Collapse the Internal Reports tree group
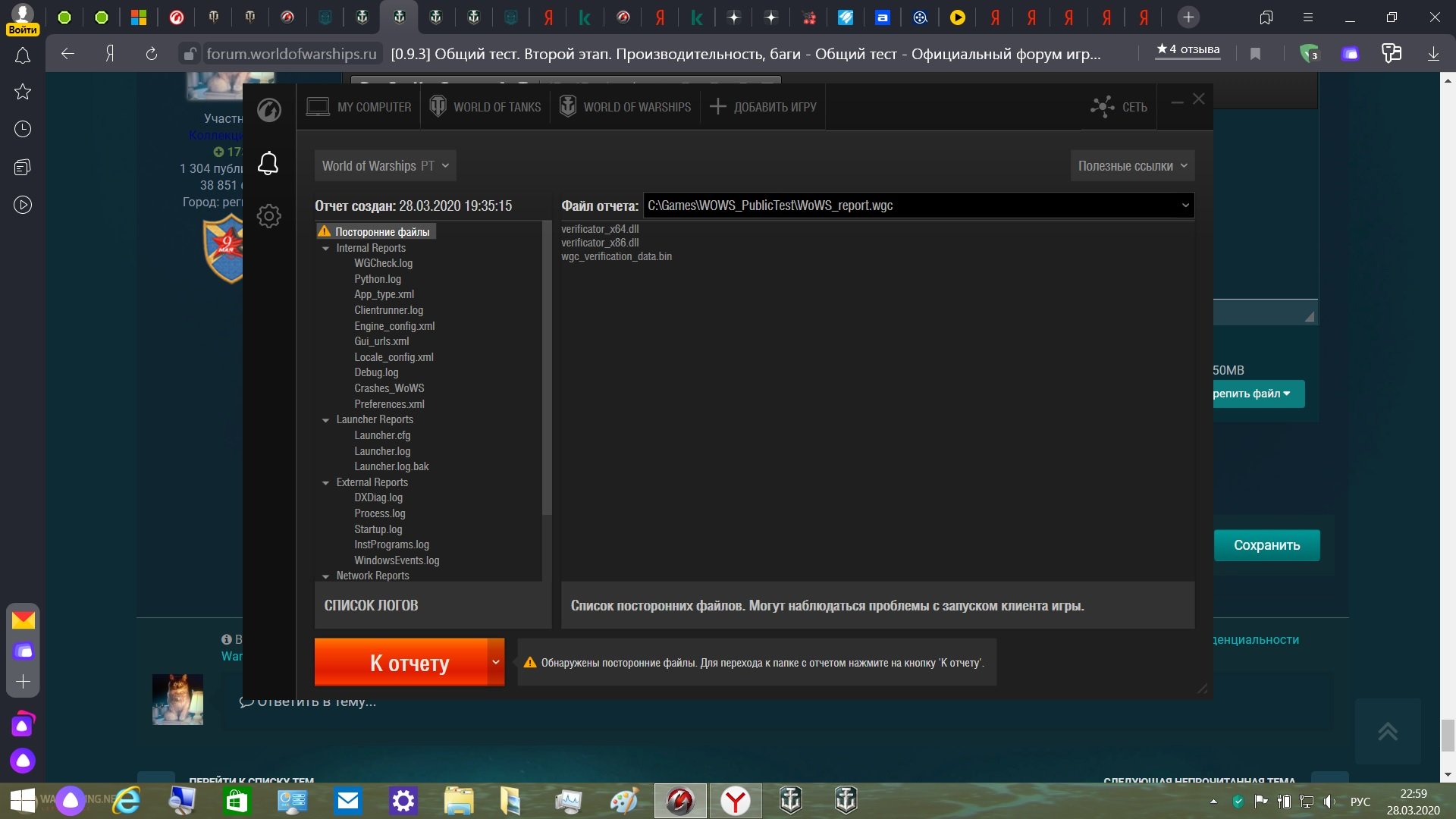 pos(325,249)
